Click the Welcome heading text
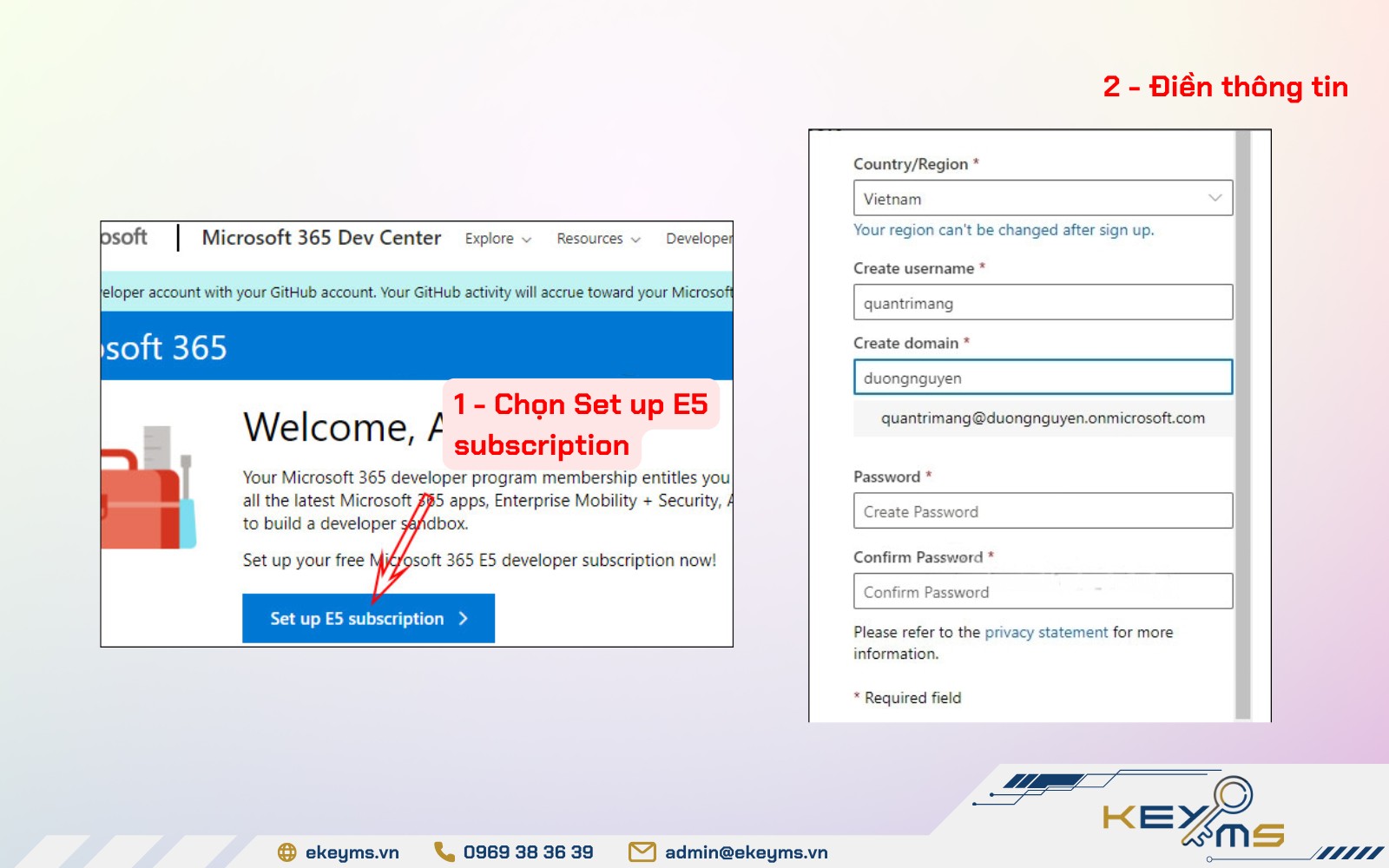This screenshot has width=1389, height=868. tap(344, 427)
